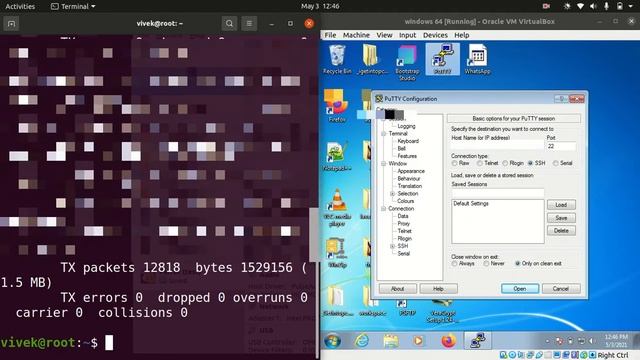The width and height of the screenshot is (640, 360).
Task: Switch to PuTTY in Windows taskbar
Action: [477, 340]
